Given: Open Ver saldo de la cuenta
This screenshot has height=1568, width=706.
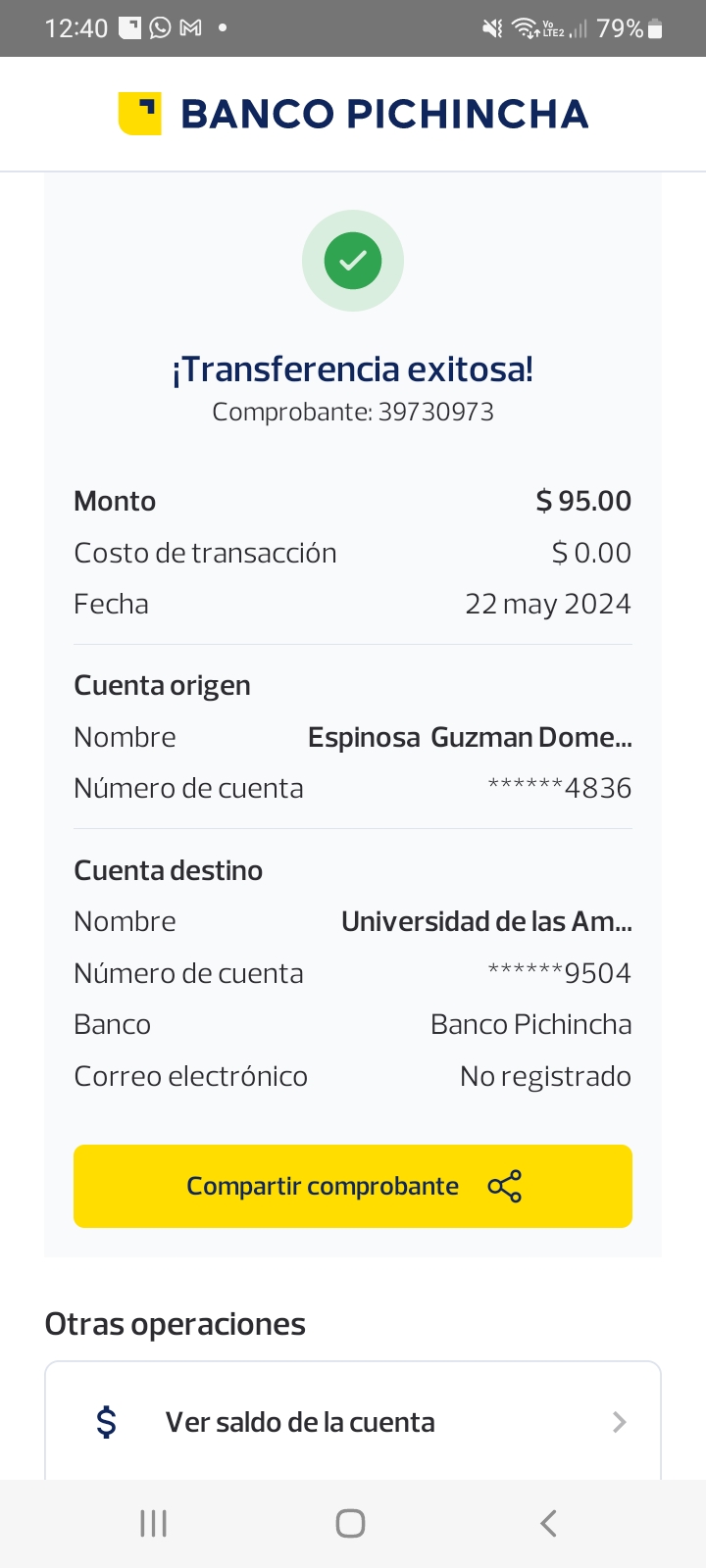Looking at the screenshot, I should [x=300, y=1422].
